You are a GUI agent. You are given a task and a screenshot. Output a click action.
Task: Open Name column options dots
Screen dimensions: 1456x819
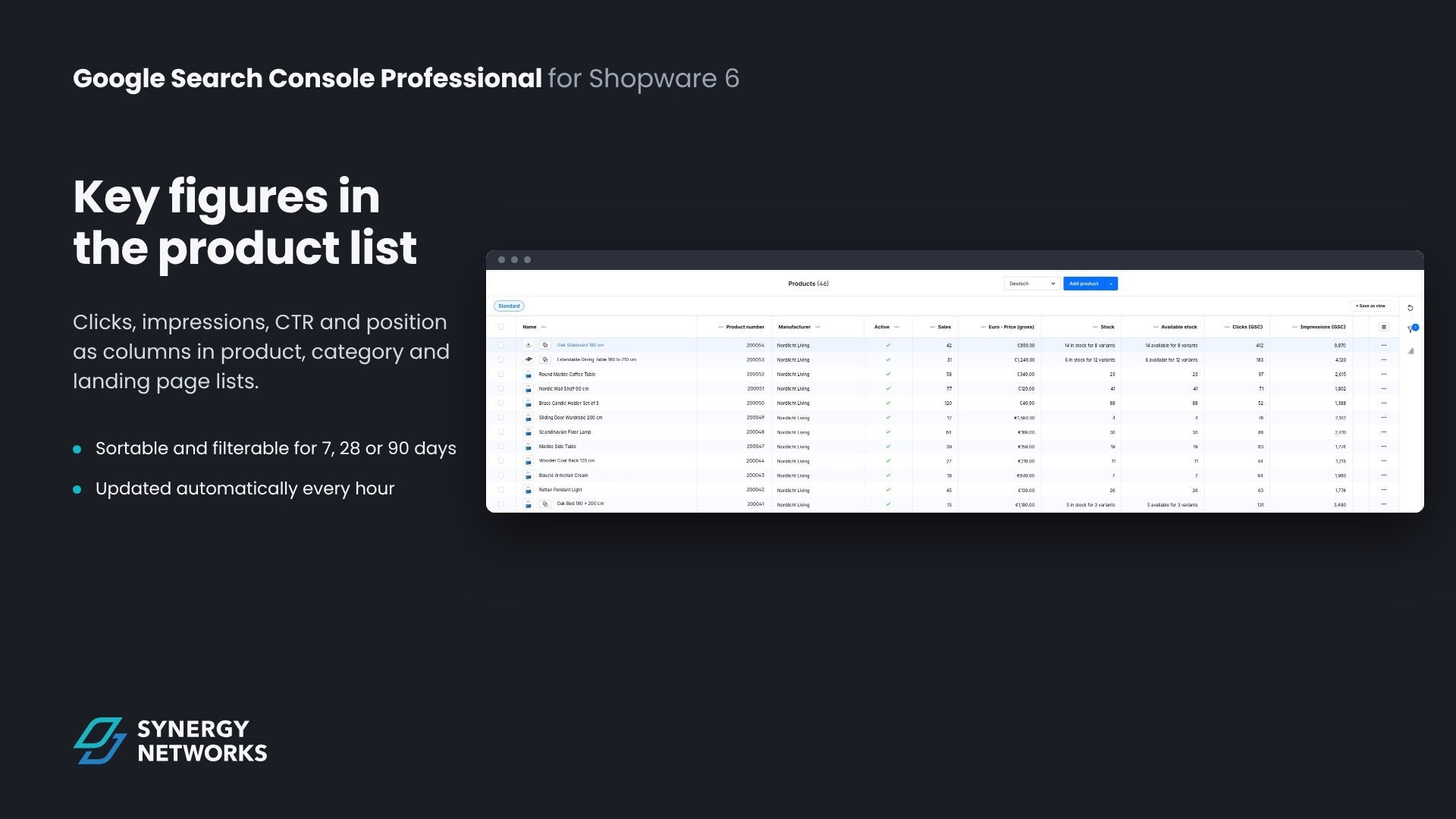[x=544, y=327]
